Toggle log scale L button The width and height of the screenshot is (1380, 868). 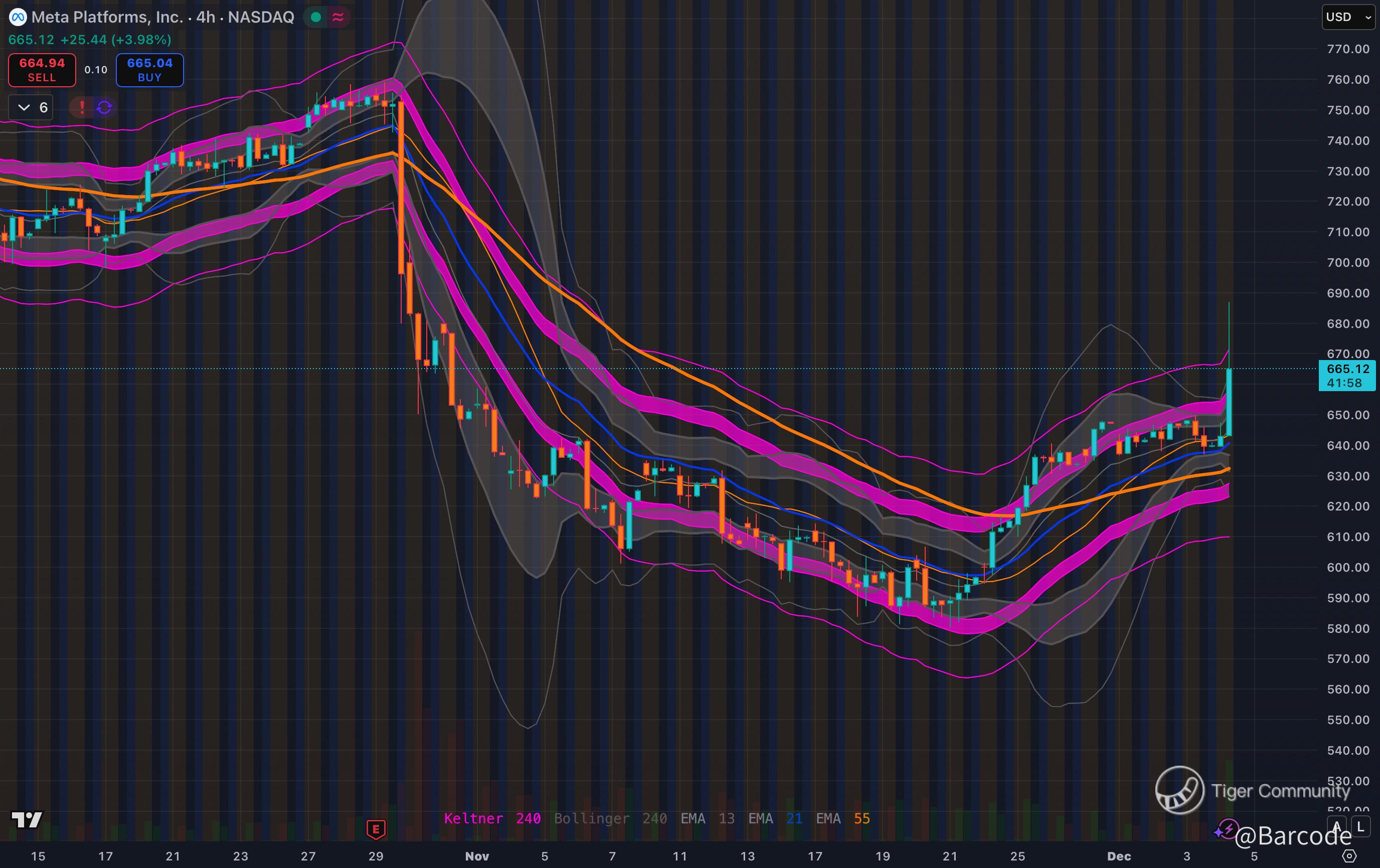[1360, 827]
